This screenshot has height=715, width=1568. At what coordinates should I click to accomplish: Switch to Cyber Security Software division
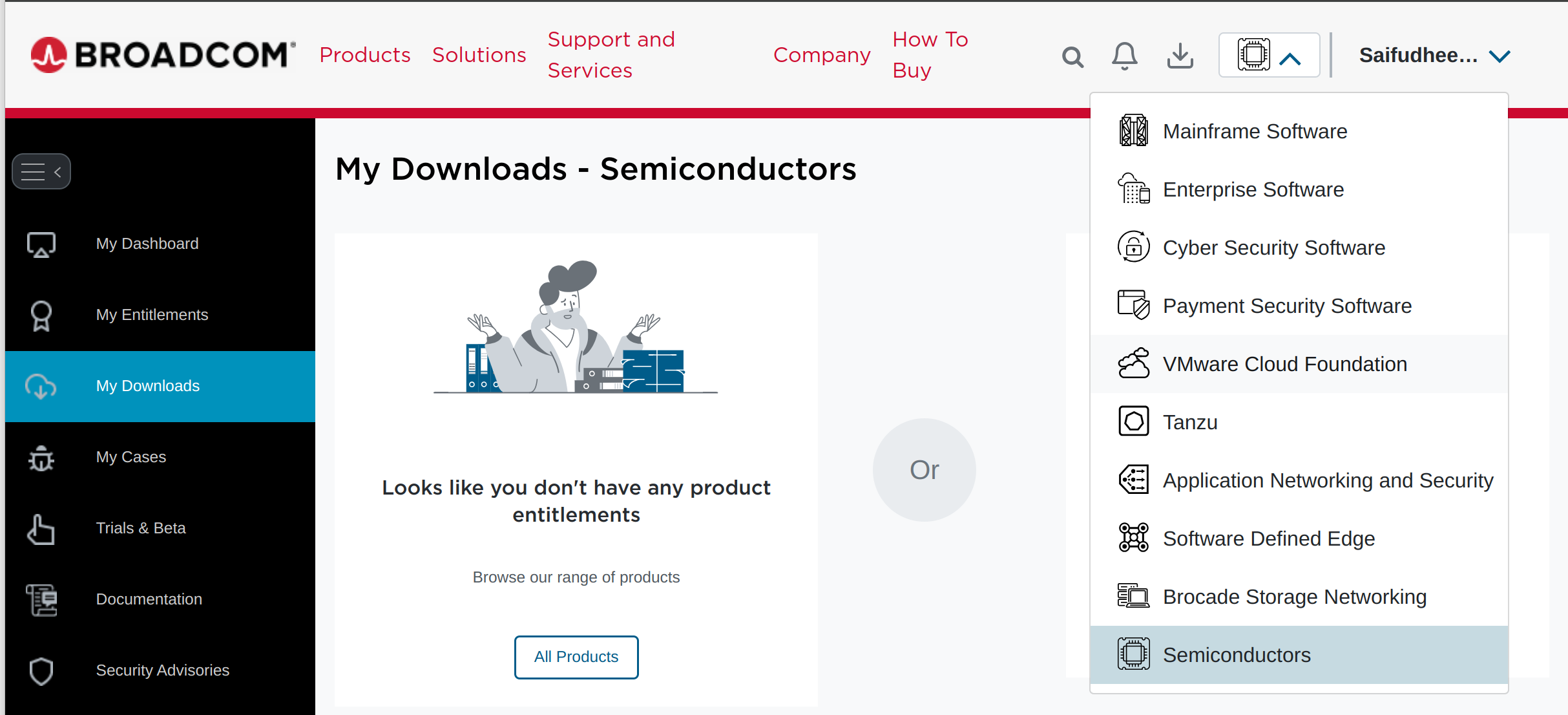point(1273,247)
